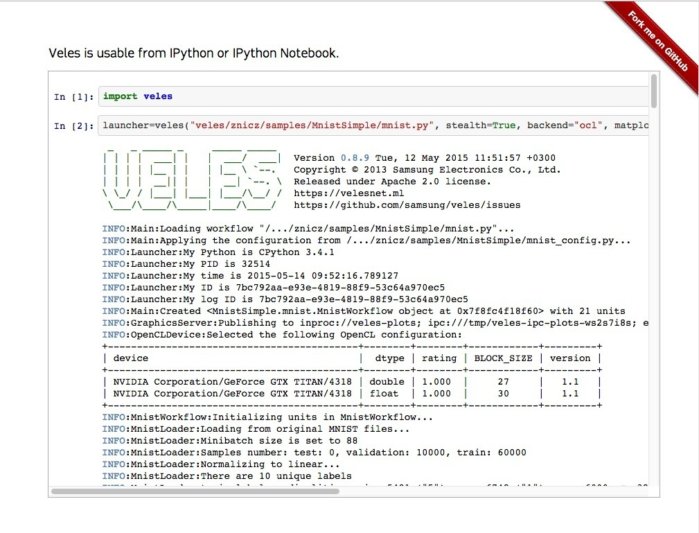Click the BLOCK_SIZE column header

[x=501, y=358]
